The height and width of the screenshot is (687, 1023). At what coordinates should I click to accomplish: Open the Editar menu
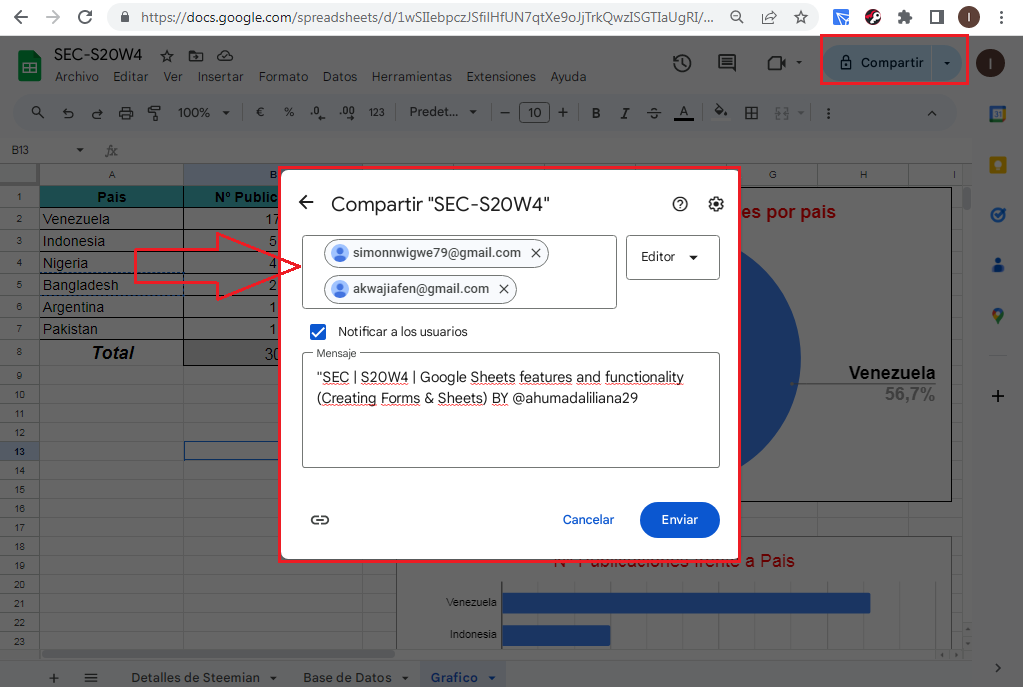point(130,77)
